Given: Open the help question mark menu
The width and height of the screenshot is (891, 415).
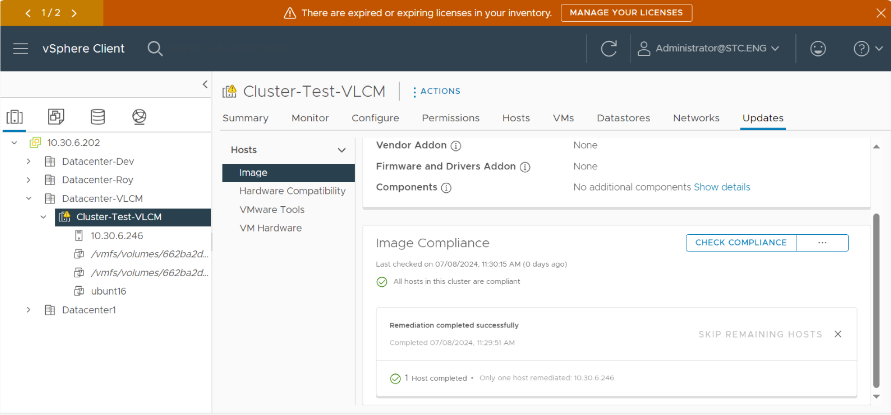Looking at the screenshot, I should click(x=868, y=49).
